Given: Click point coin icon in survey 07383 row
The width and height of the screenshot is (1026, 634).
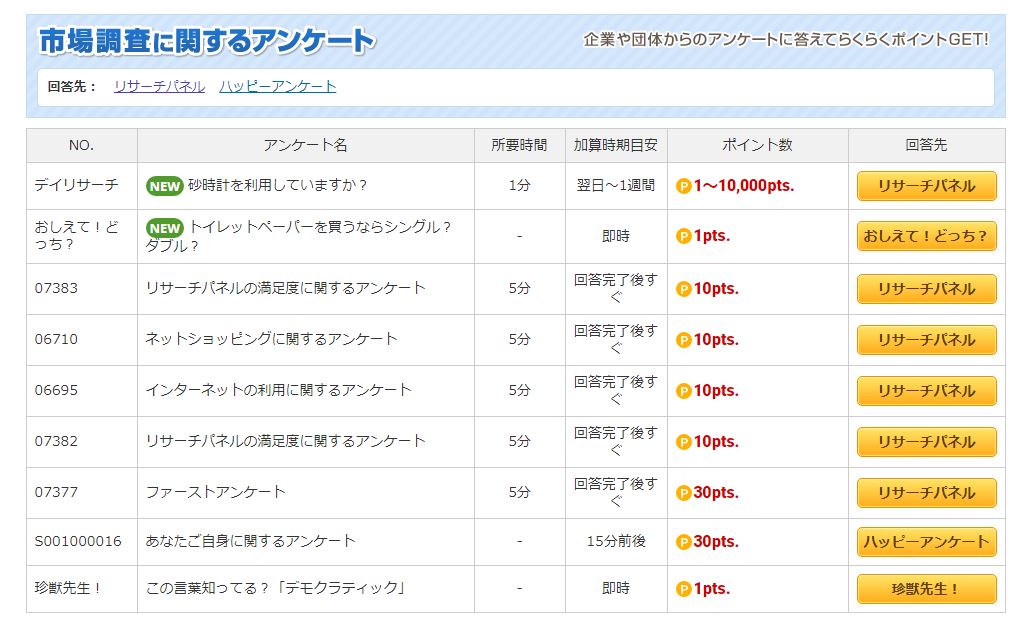Looking at the screenshot, I should 684,289.
